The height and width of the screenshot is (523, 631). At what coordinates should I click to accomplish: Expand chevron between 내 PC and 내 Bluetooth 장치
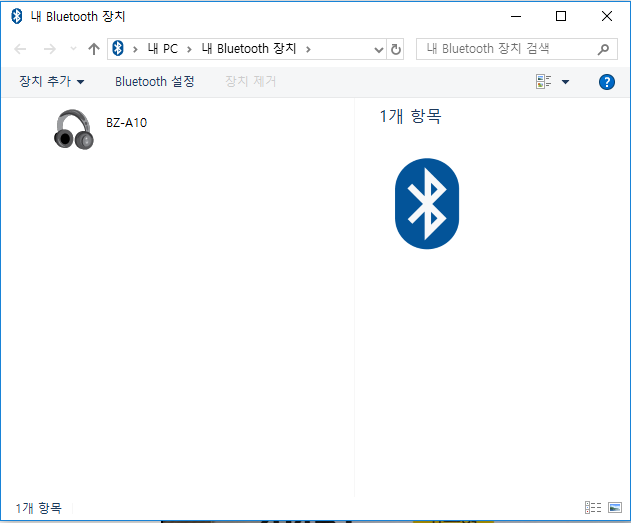click(189, 49)
